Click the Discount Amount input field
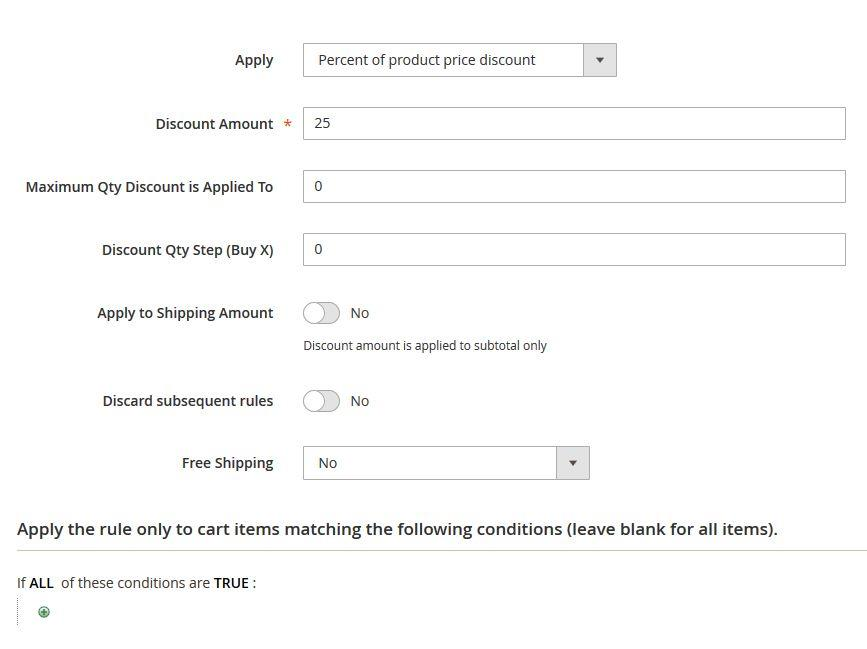This screenshot has height=649, width=867. click(x=574, y=123)
